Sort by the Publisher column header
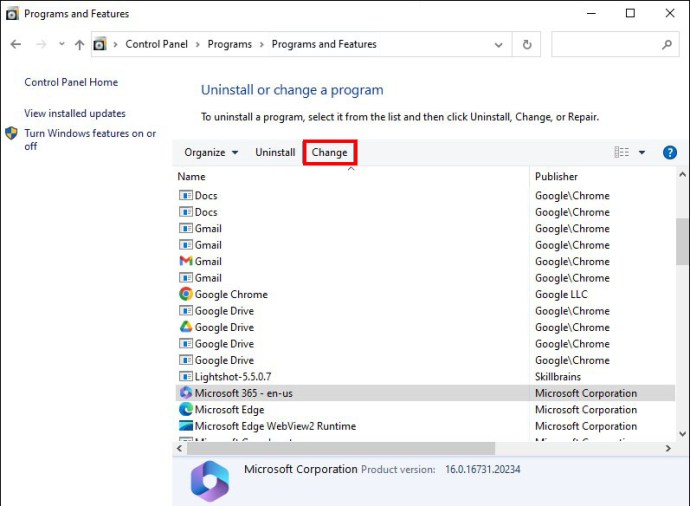The width and height of the screenshot is (690, 506). coord(556,177)
